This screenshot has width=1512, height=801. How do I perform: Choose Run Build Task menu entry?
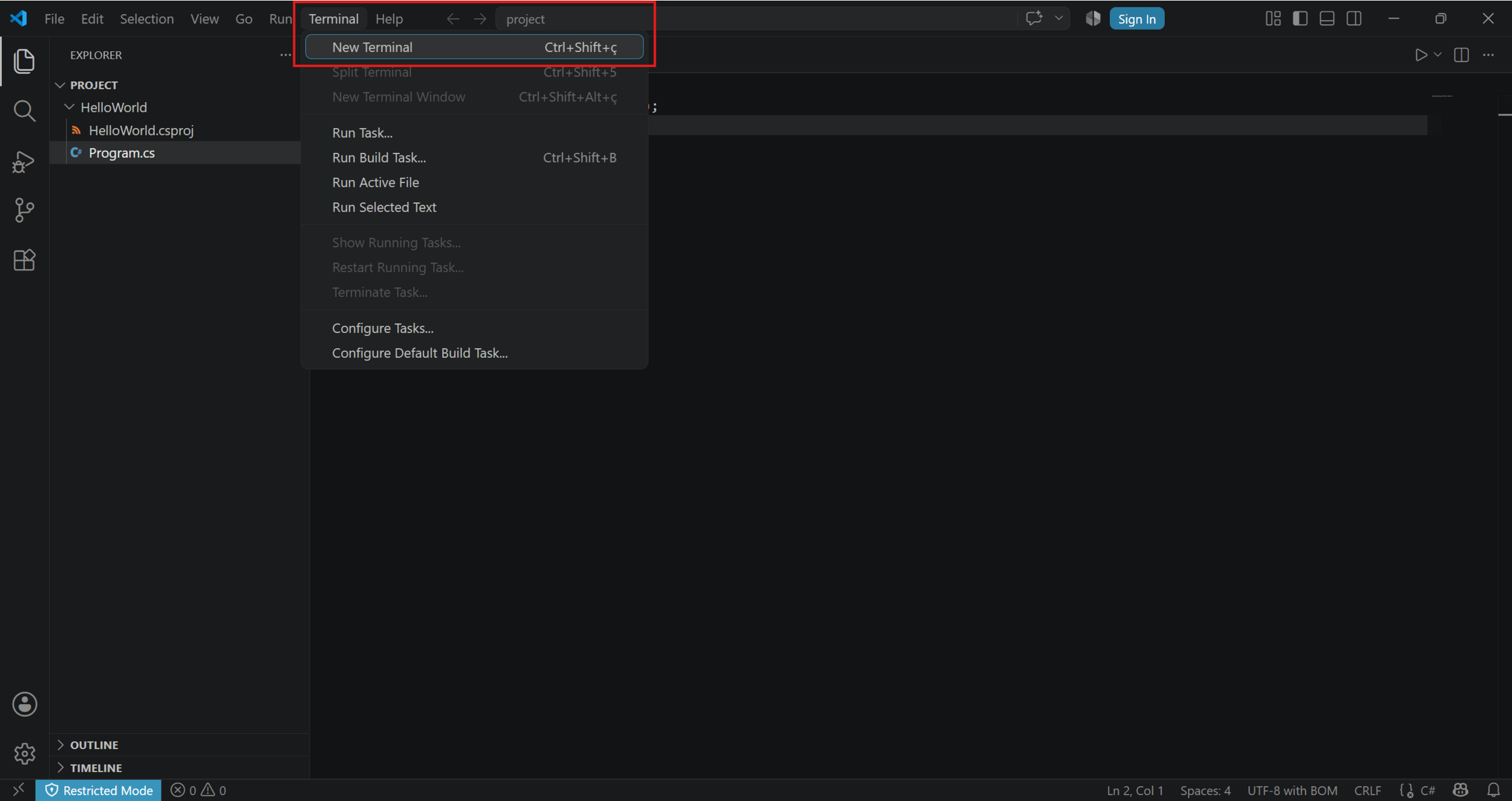coord(474,158)
